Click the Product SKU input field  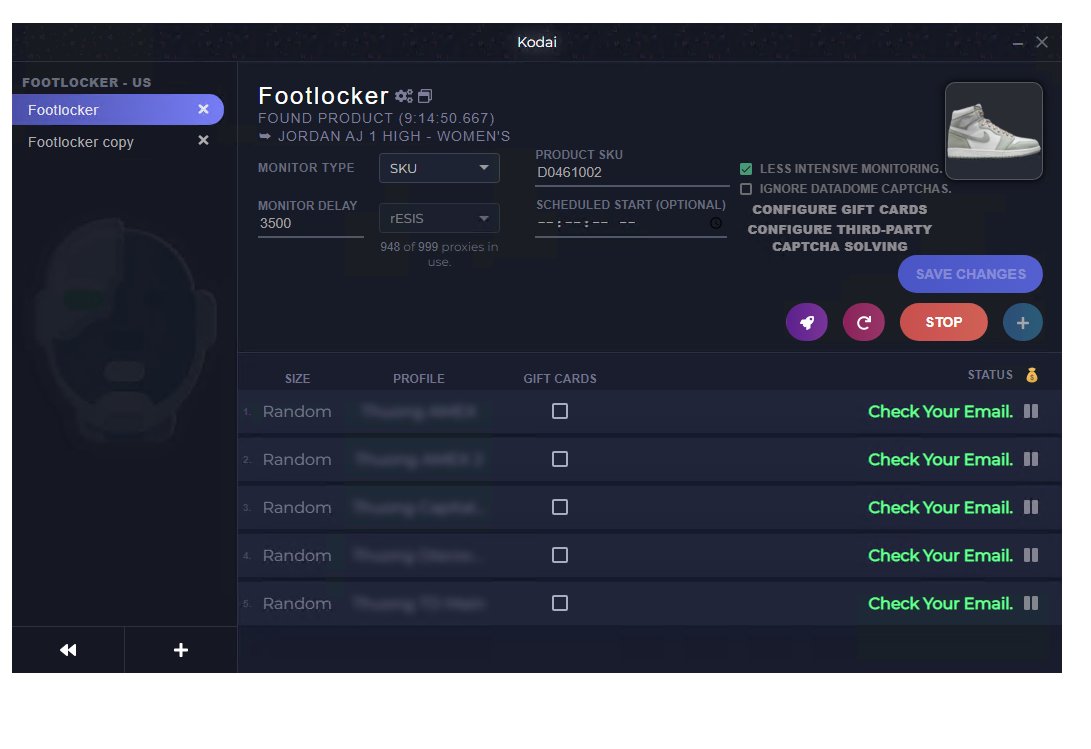[632, 173]
